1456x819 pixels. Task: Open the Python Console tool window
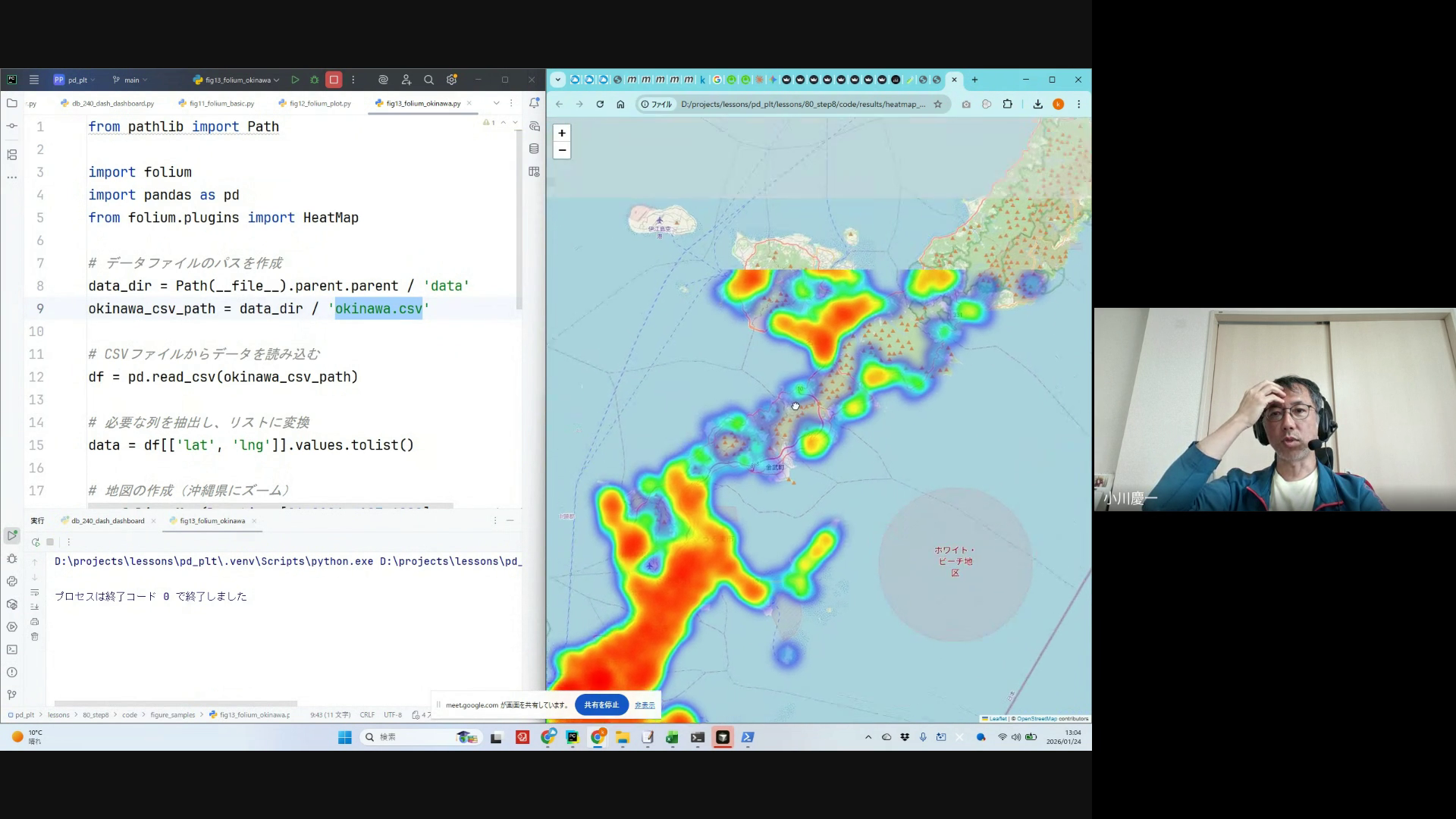11,582
